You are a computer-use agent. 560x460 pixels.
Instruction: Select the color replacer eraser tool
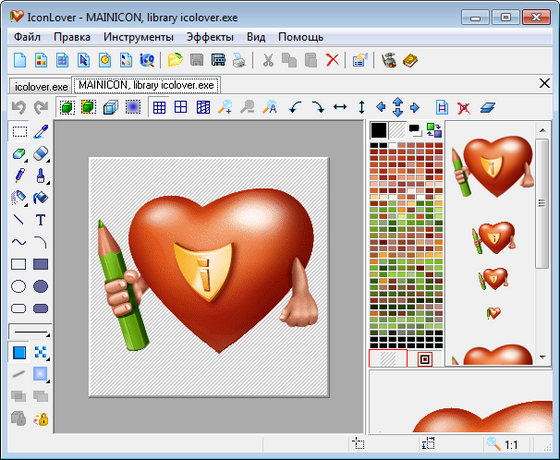19,154
